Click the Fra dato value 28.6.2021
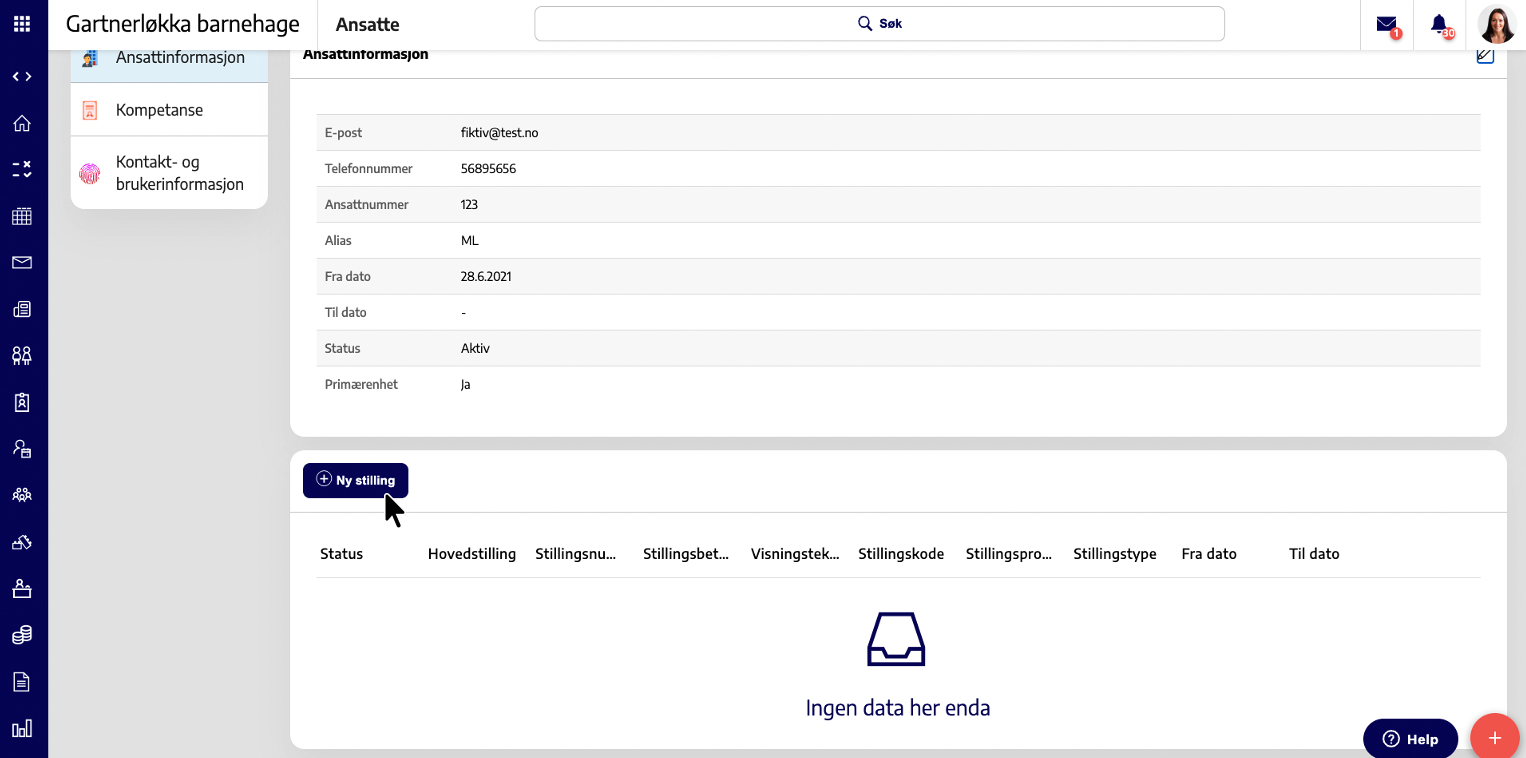1526x758 pixels. pyautogui.click(x=486, y=277)
